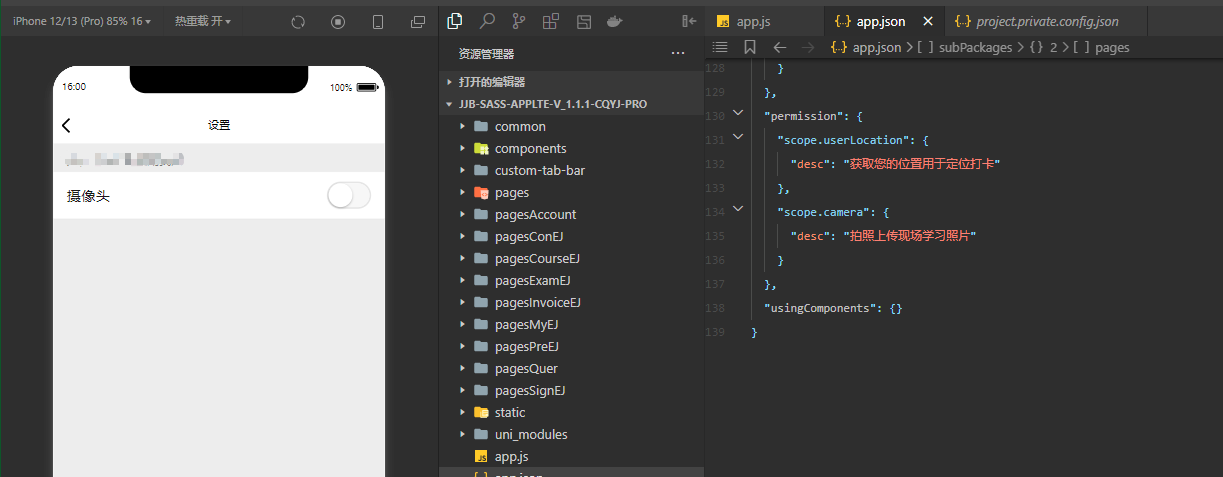Click the stop record circle icon
1223x477 pixels.
(338, 21)
